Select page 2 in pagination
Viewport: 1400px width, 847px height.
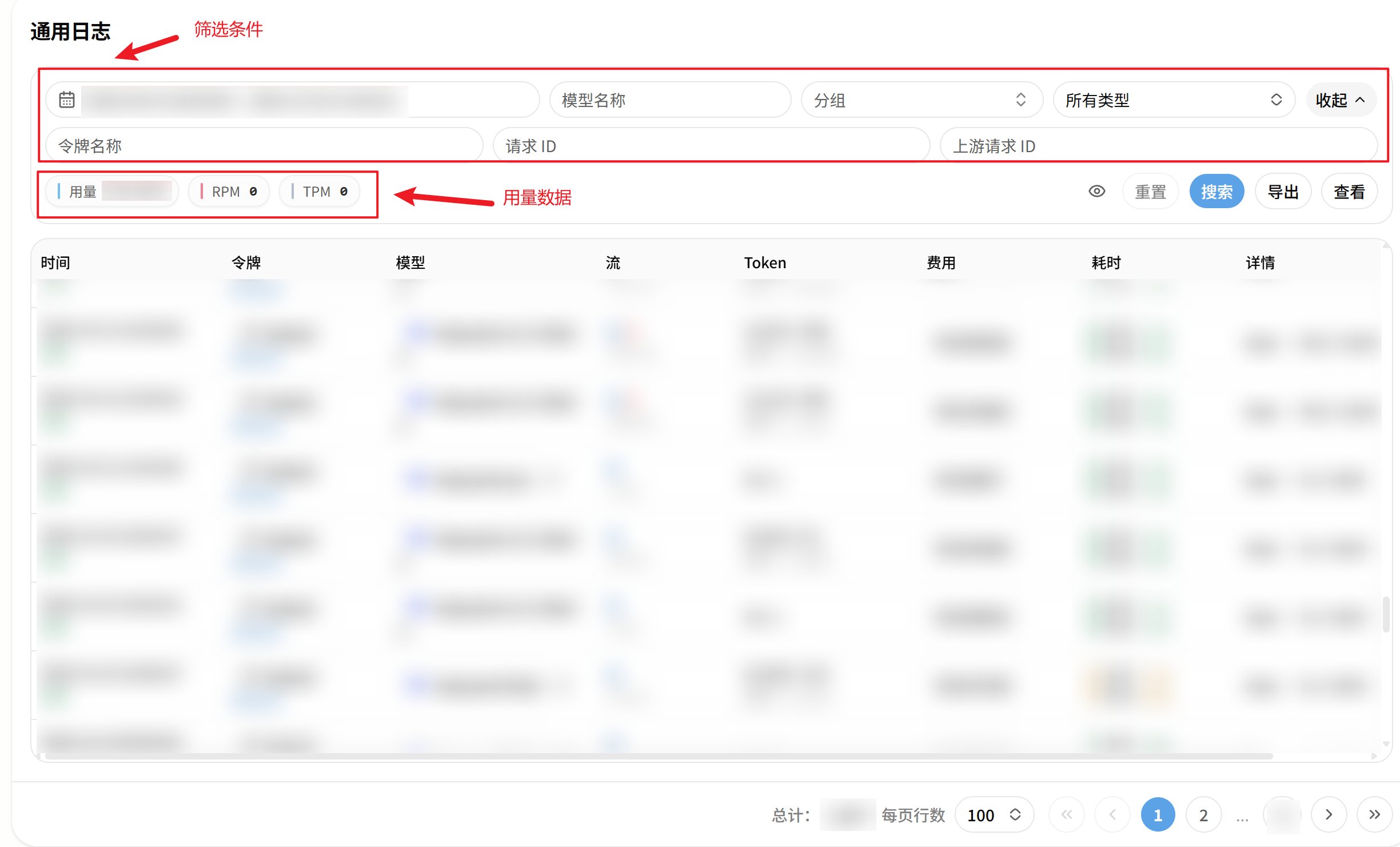pyautogui.click(x=1203, y=814)
